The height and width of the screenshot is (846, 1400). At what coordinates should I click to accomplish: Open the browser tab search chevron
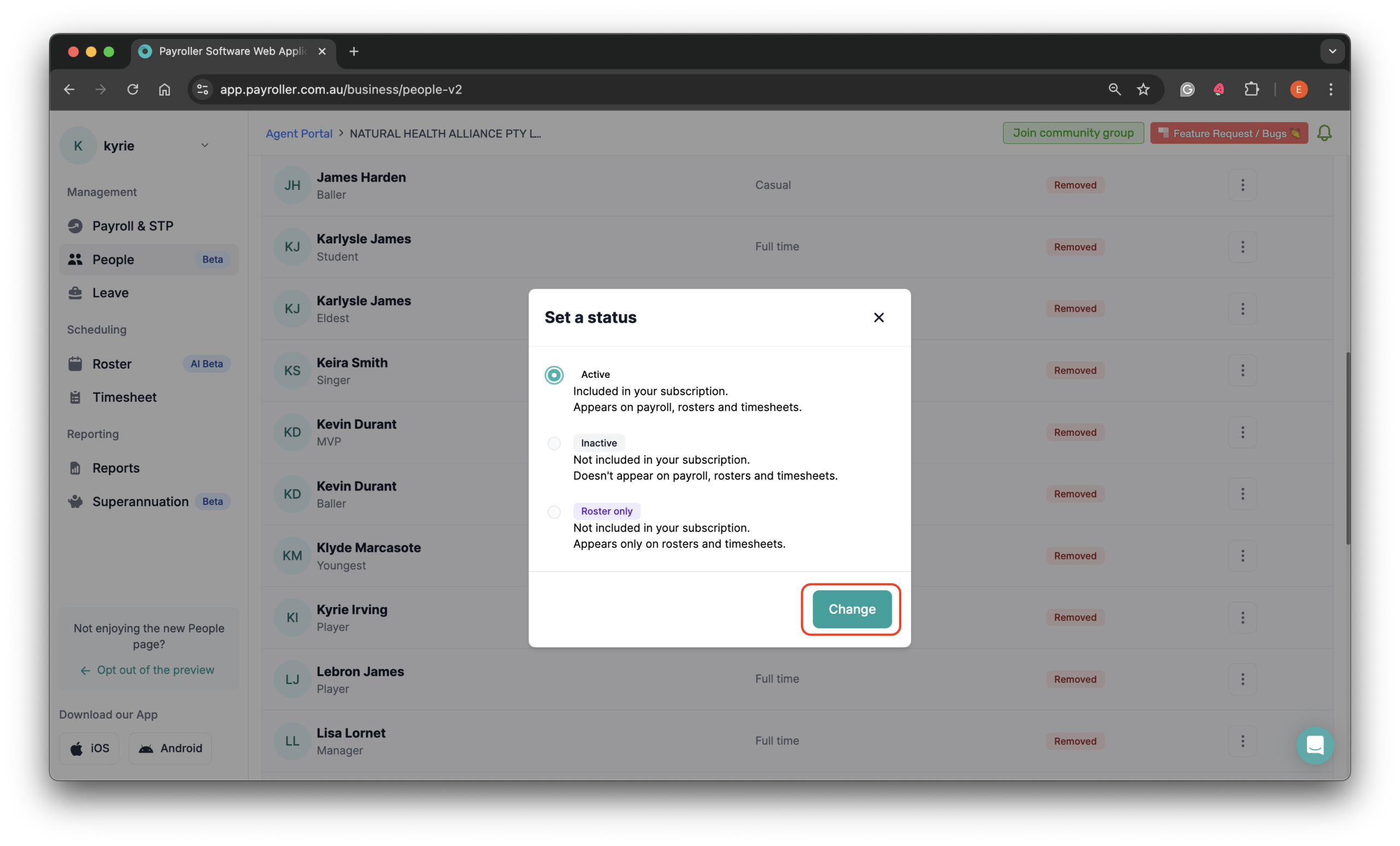coord(1332,51)
